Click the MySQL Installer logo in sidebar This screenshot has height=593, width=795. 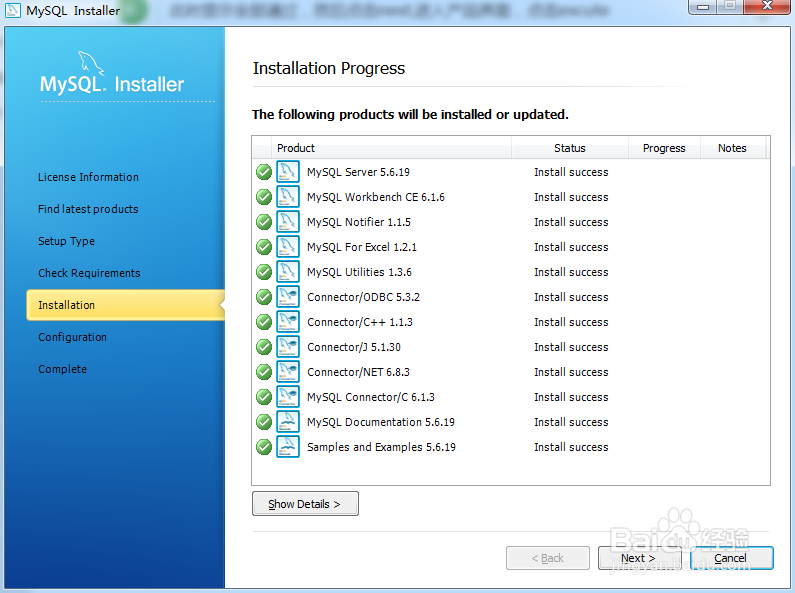coord(112,73)
